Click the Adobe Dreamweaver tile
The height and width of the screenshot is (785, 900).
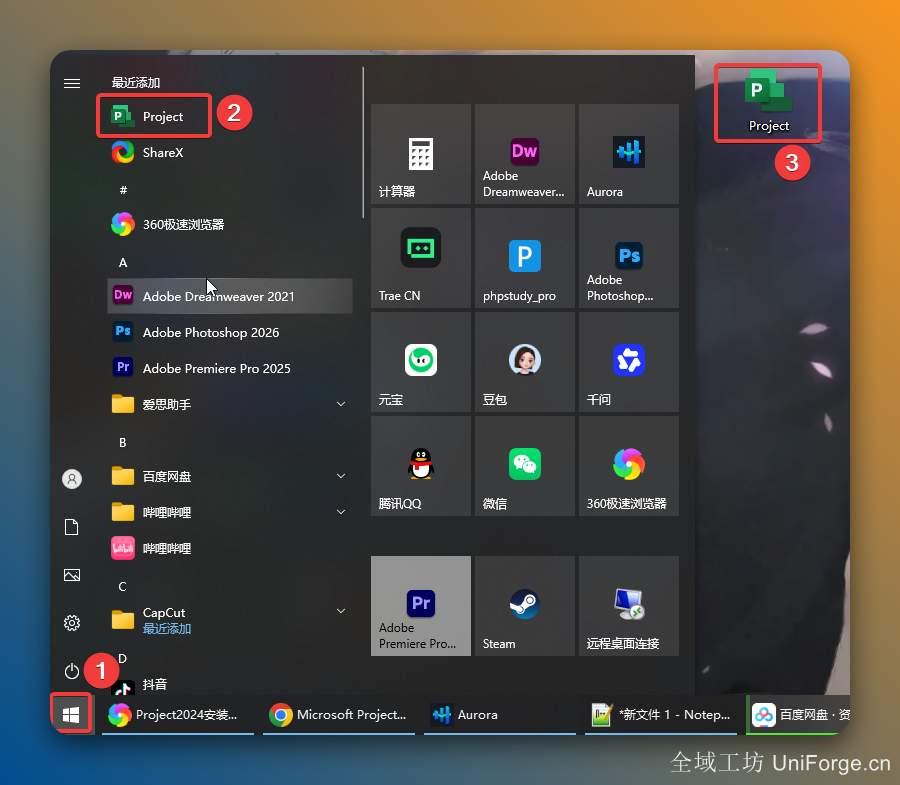click(525, 154)
